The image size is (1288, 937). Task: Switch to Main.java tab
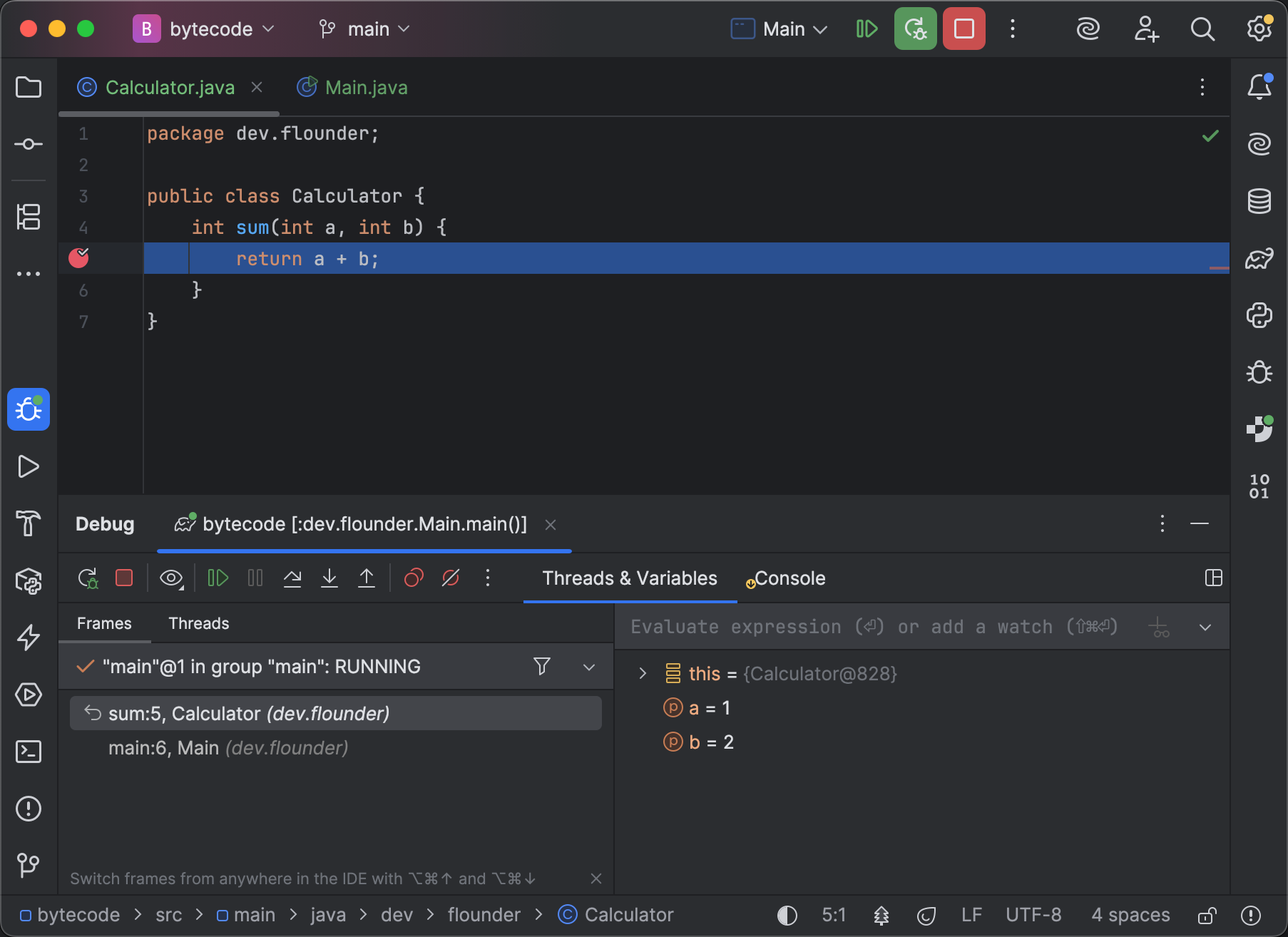(x=352, y=88)
